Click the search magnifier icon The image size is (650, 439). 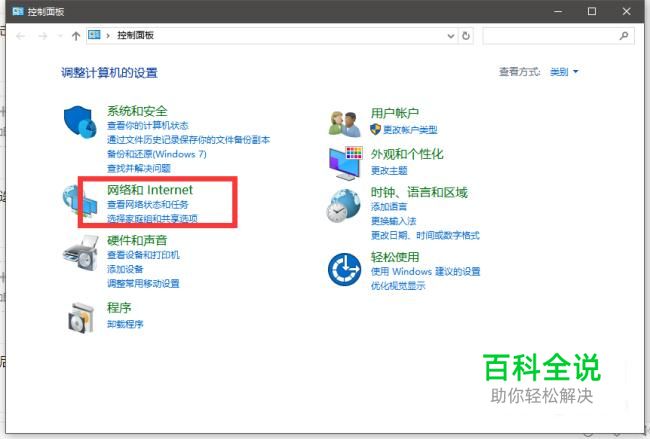pos(624,36)
